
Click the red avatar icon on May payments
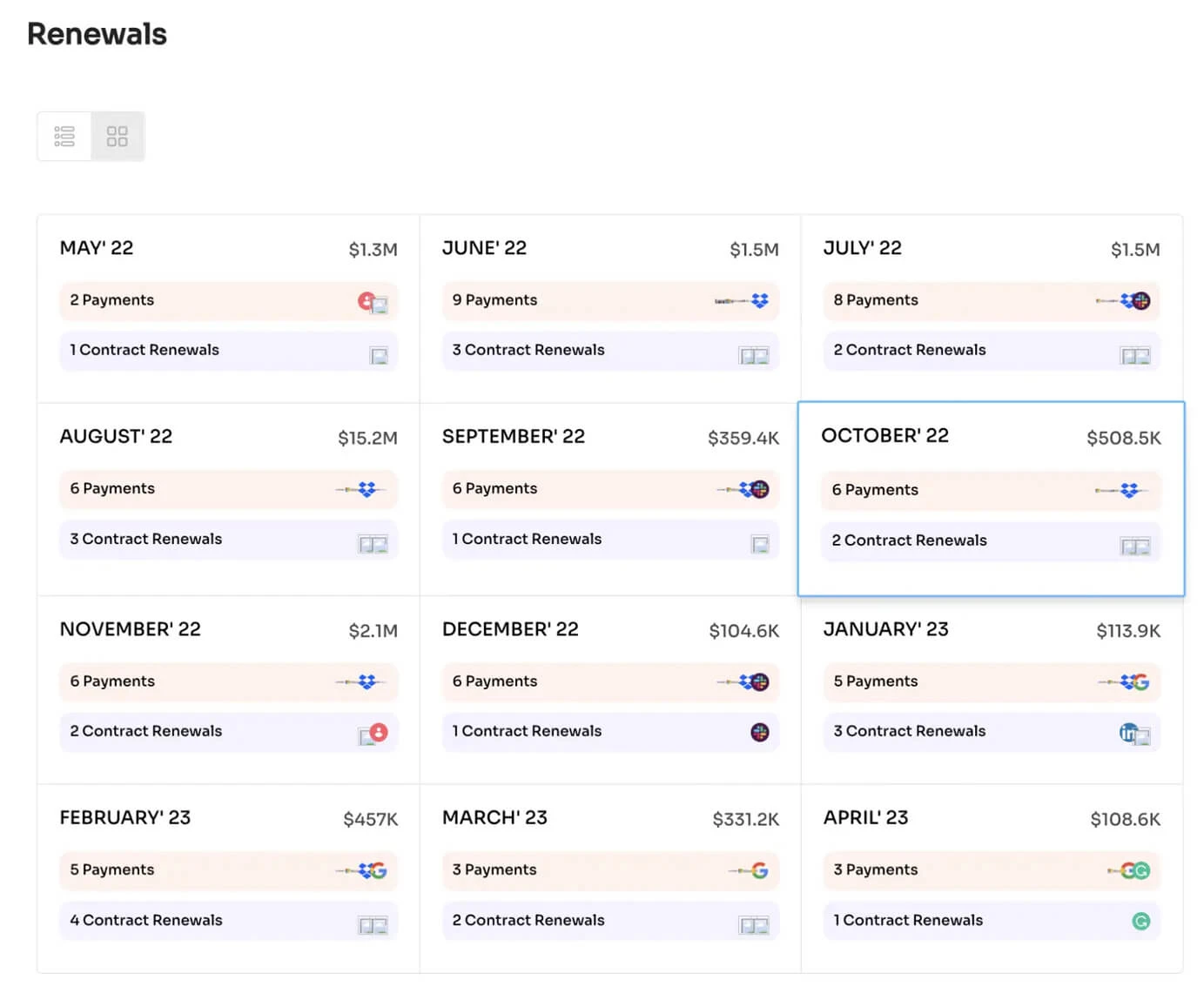tap(367, 299)
